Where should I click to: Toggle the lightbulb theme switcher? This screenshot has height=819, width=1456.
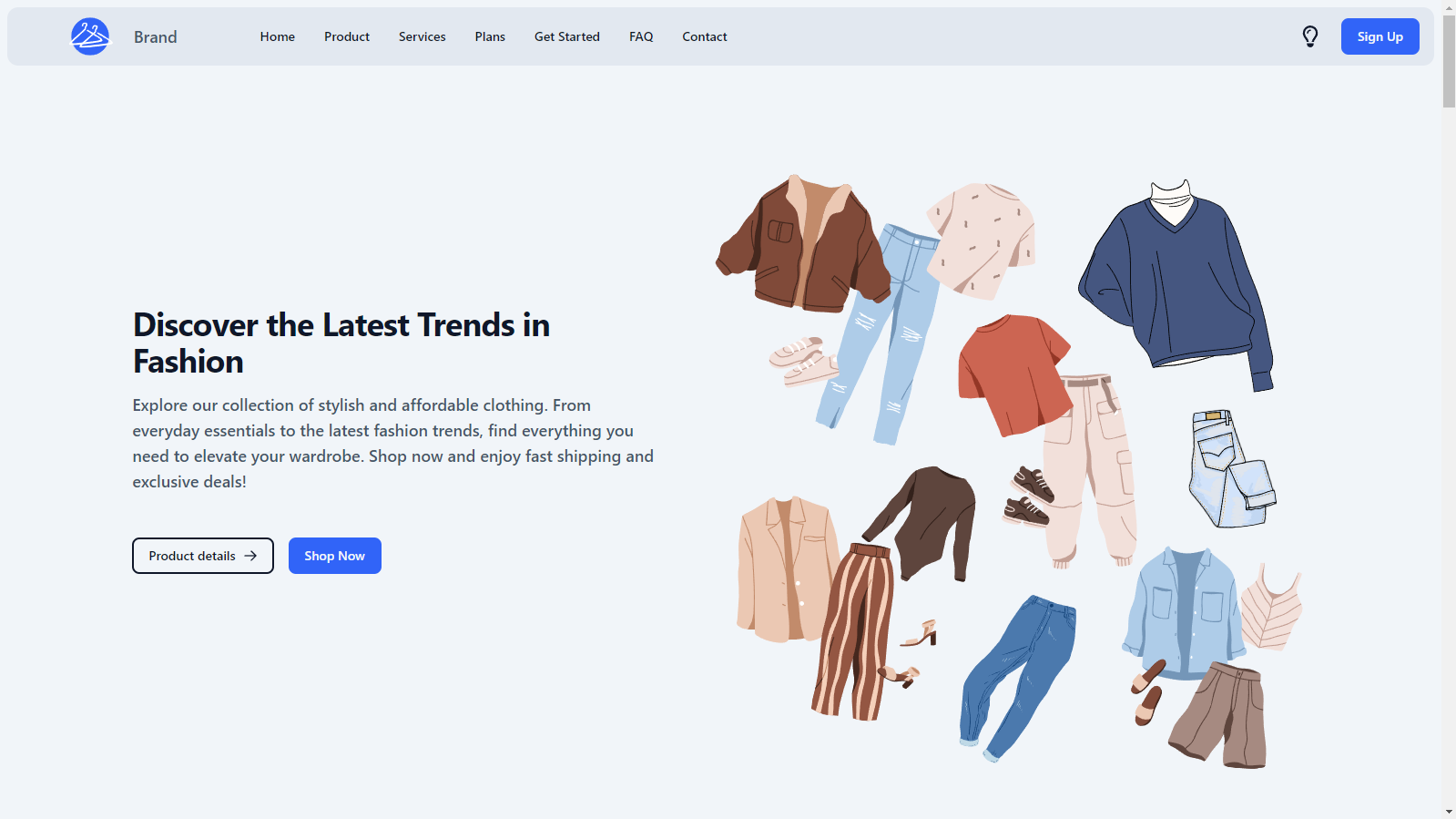(x=1309, y=36)
